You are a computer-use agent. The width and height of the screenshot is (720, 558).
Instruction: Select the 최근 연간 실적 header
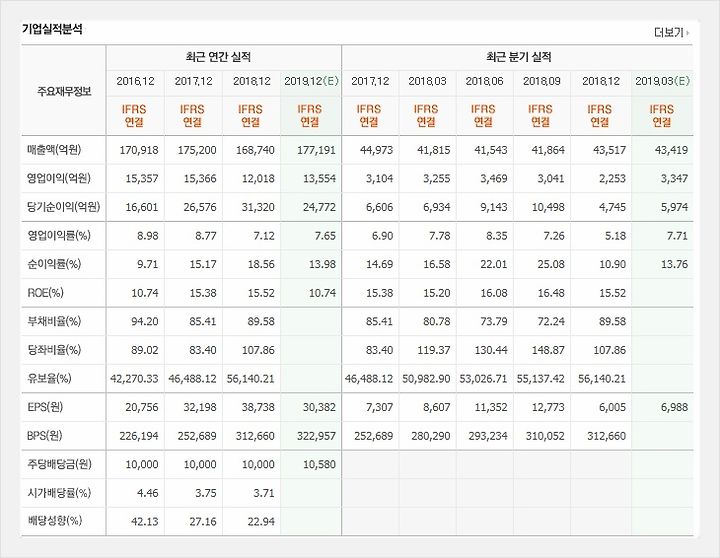coord(218,57)
